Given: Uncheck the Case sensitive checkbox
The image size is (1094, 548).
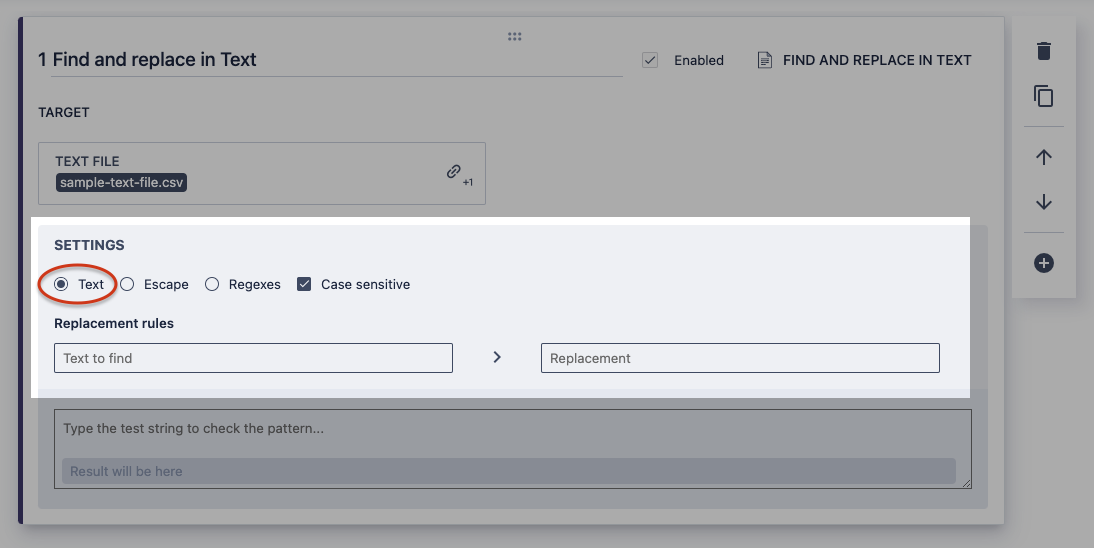Looking at the screenshot, I should click(304, 284).
